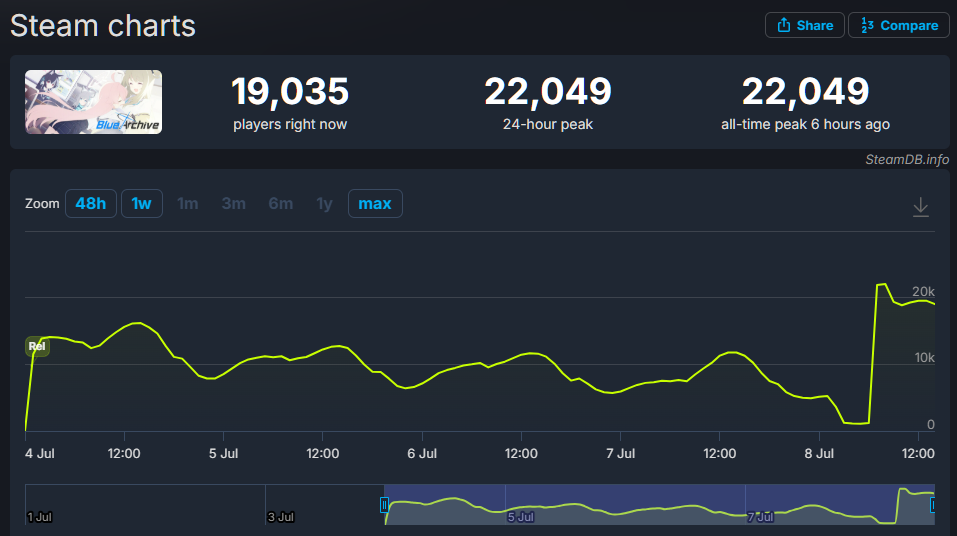This screenshot has height=536, width=957.
Task: Click the Share button
Action: tap(804, 26)
